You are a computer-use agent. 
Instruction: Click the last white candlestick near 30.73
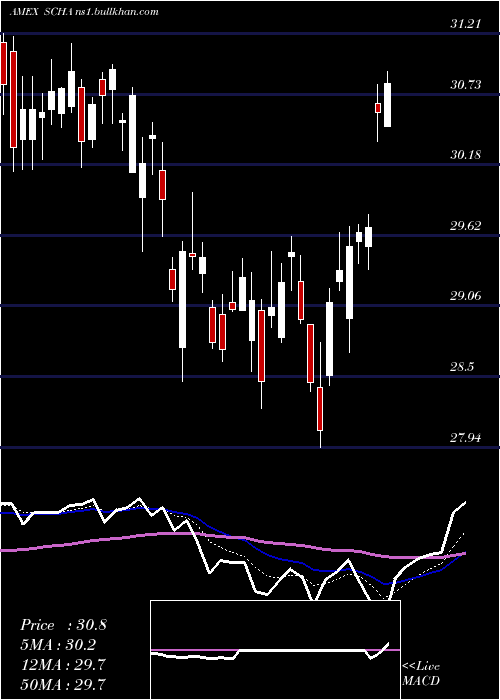click(388, 105)
